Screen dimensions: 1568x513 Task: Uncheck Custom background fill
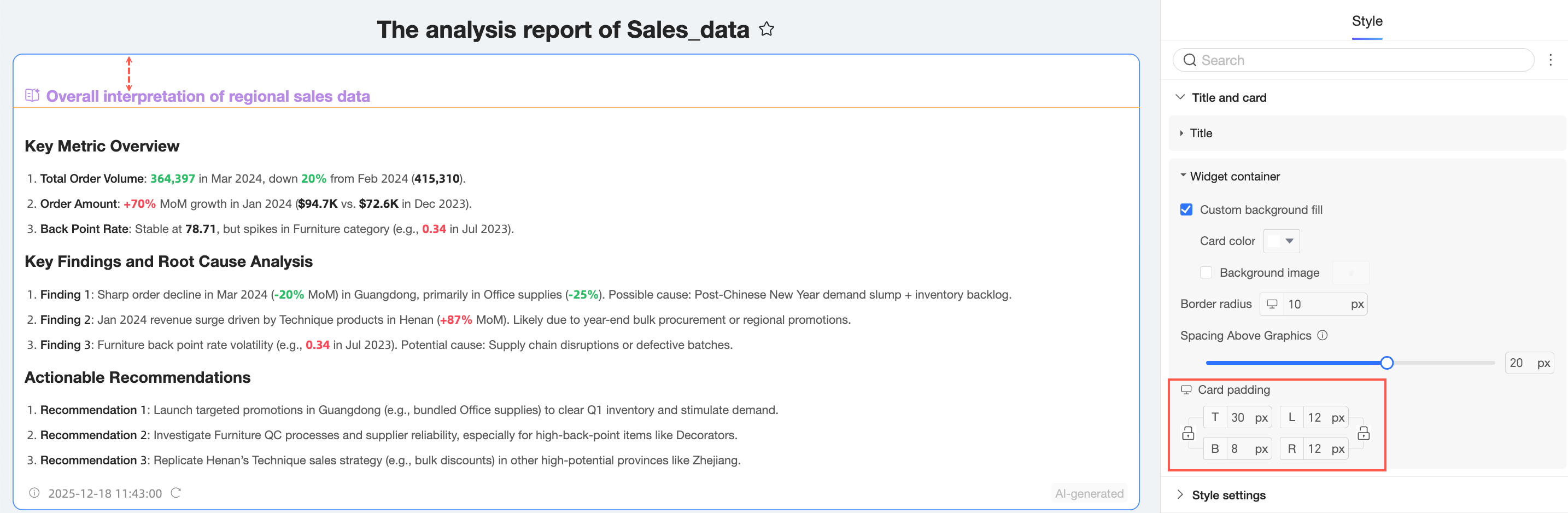pyautogui.click(x=1186, y=209)
